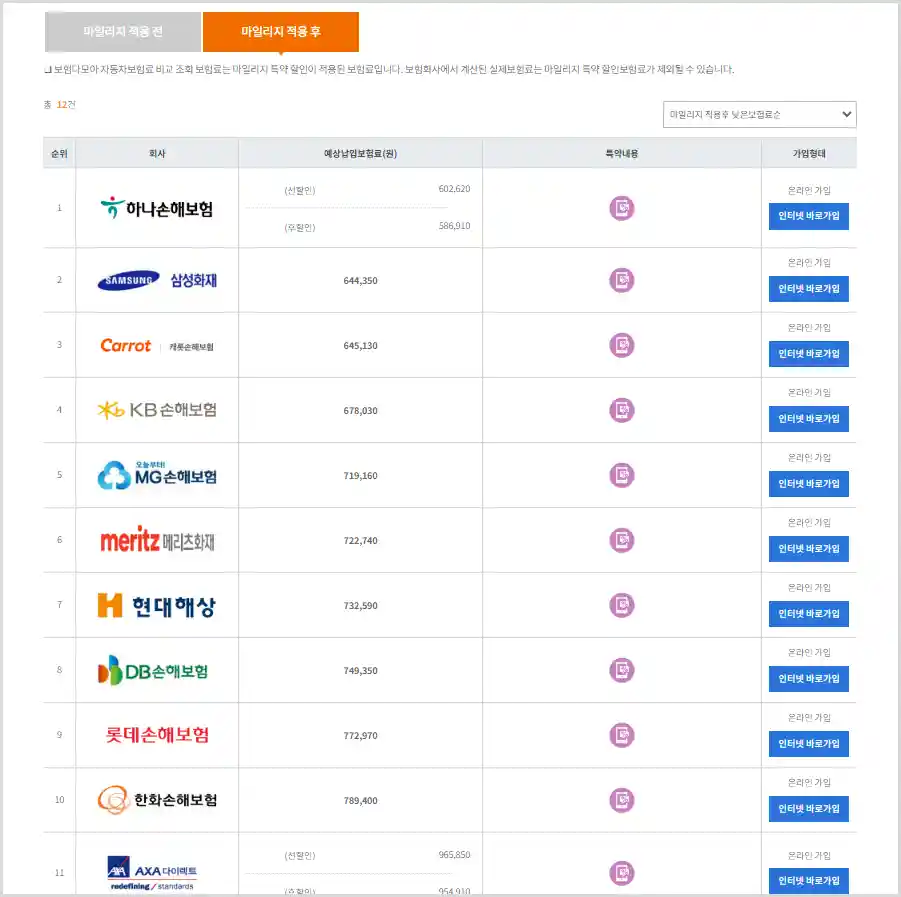Click the 678,030 premium value

360,410
